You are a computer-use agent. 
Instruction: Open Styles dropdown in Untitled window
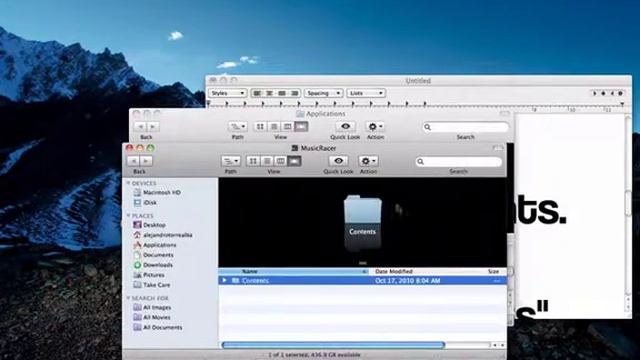tap(228, 93)
